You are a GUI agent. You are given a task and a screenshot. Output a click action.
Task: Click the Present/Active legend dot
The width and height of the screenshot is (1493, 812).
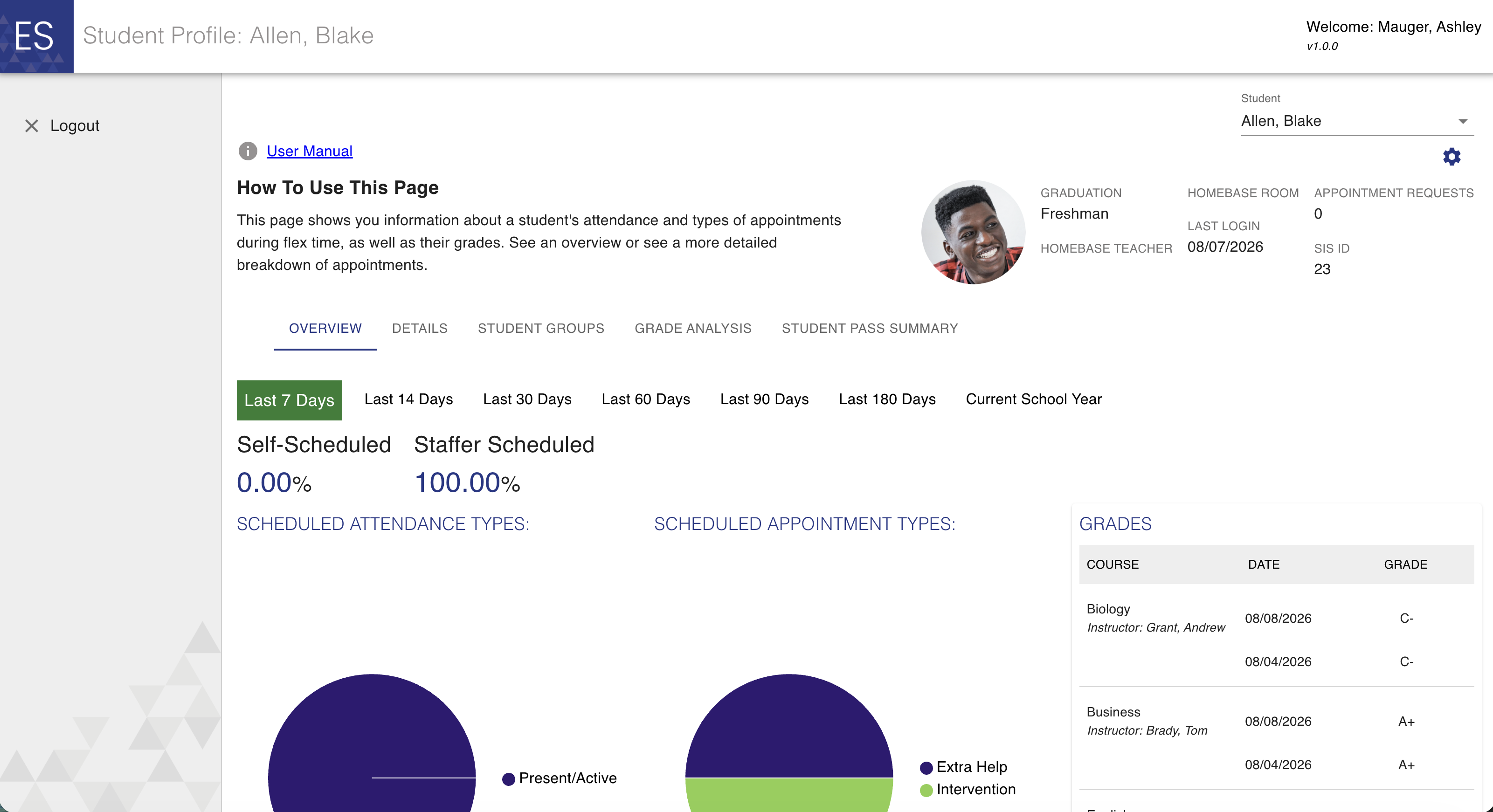point(508,779)
